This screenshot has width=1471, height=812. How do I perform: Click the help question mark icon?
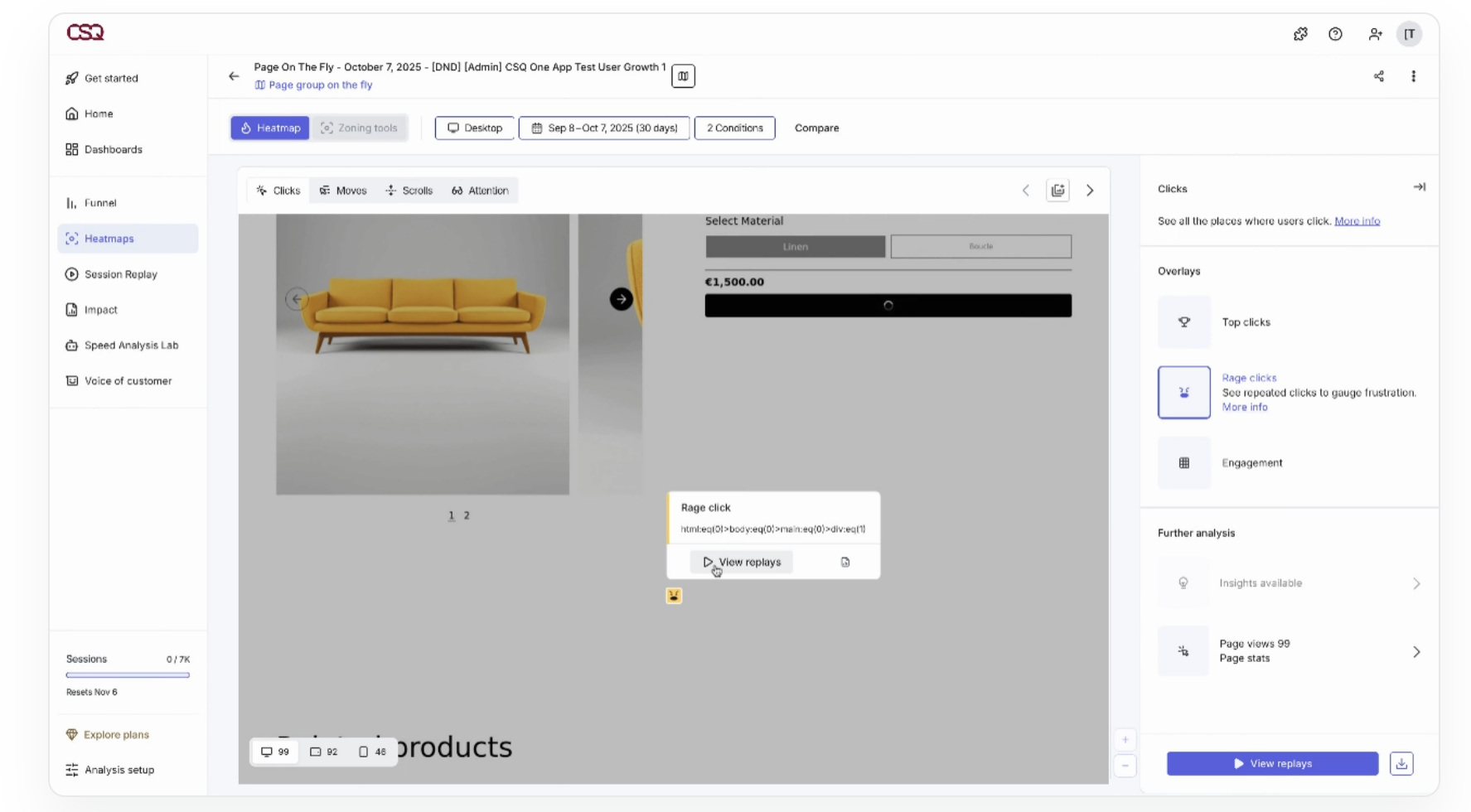coord(1335,34)
